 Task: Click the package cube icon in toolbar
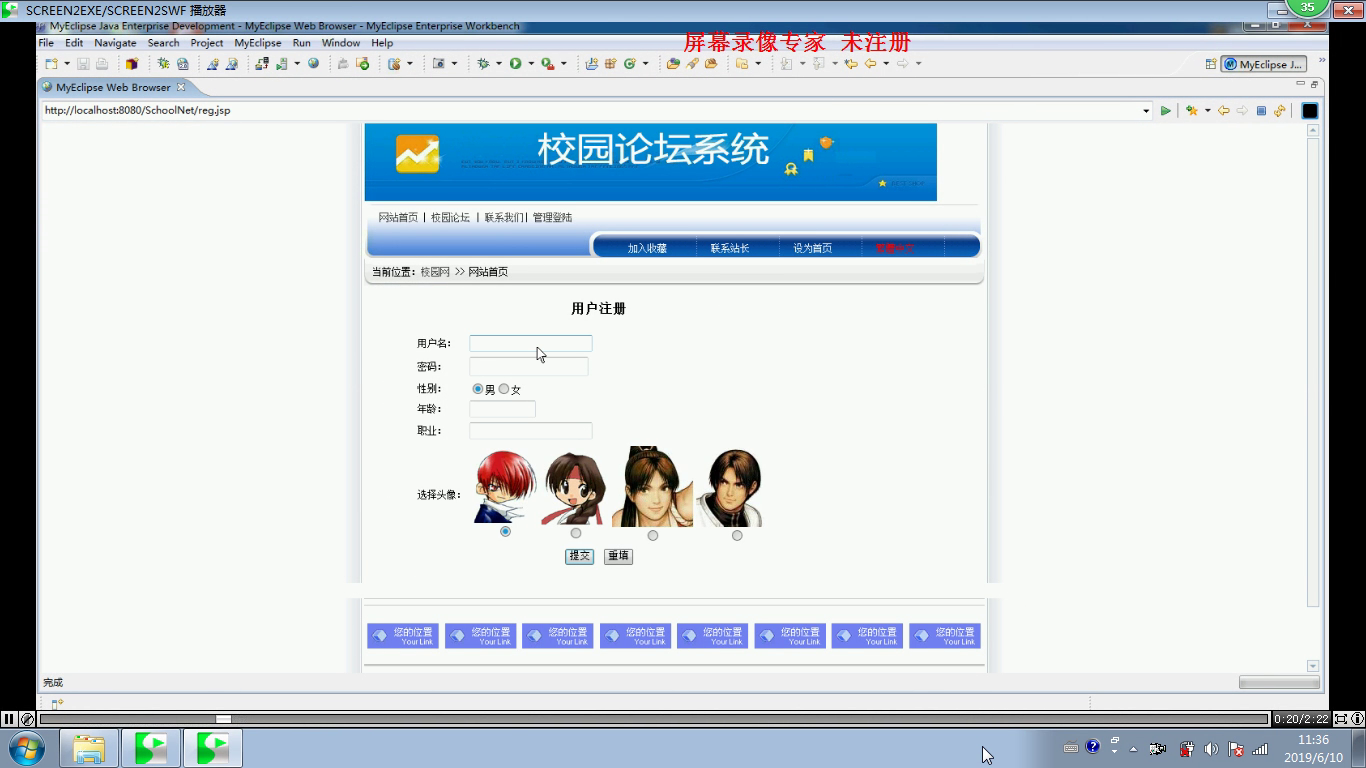pos(131,63)
